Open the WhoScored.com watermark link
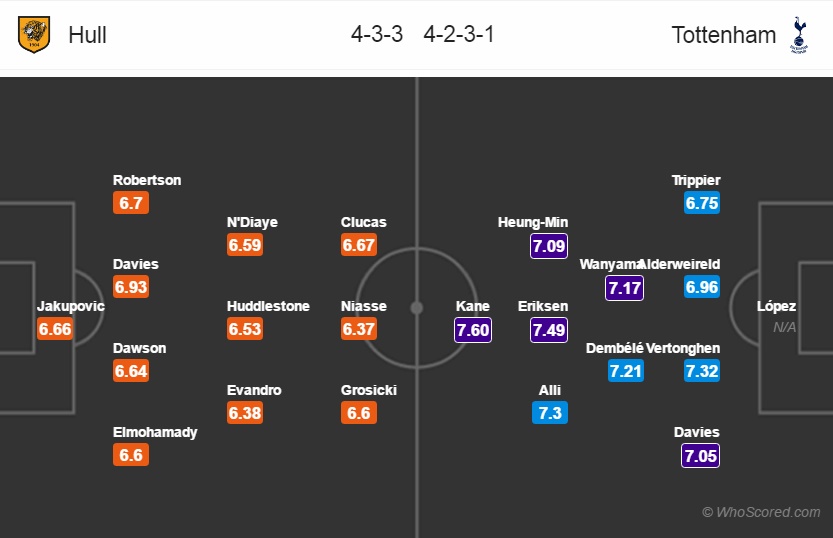 (x=761, y=512)
